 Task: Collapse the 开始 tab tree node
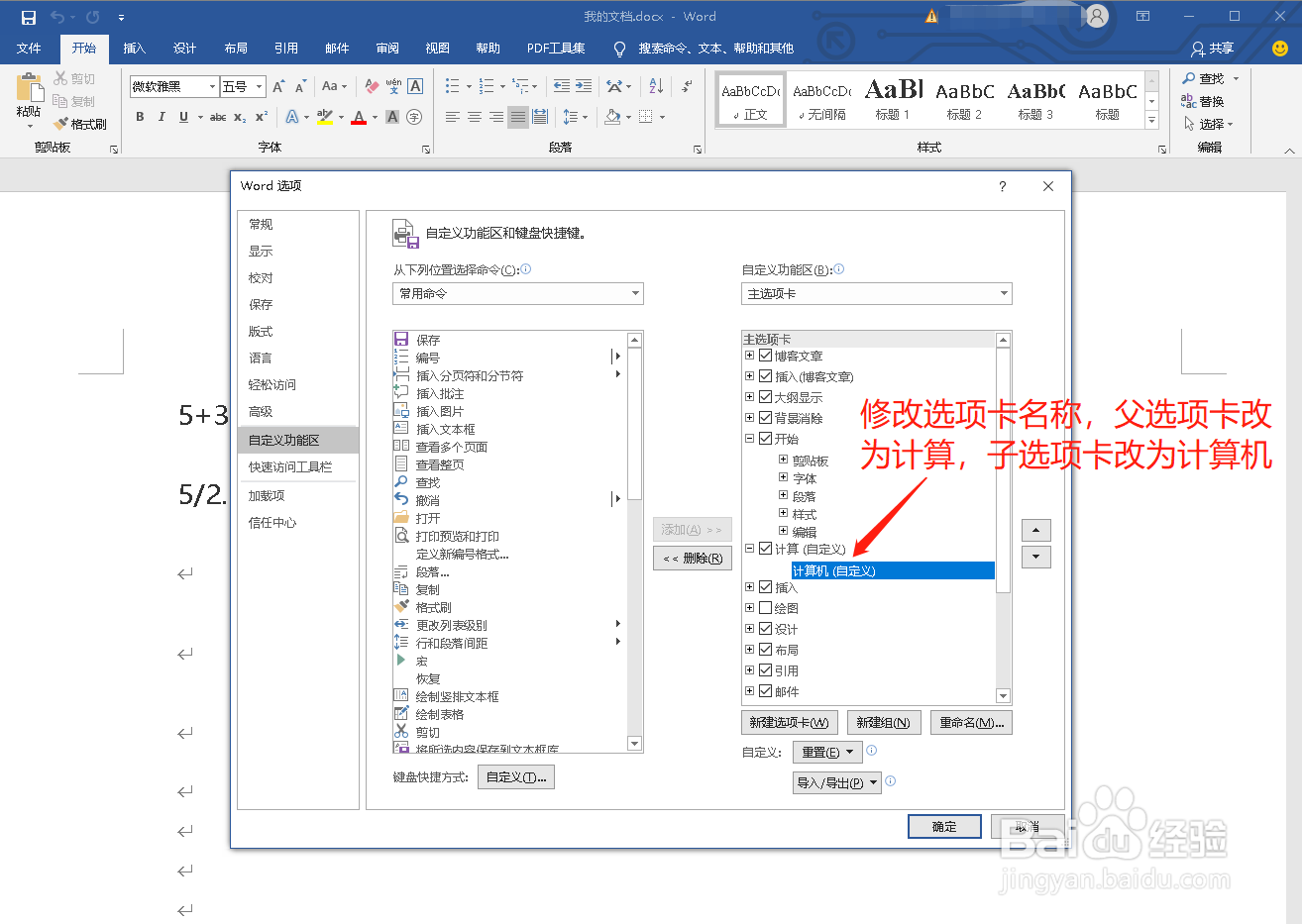(x=749, y=439)
